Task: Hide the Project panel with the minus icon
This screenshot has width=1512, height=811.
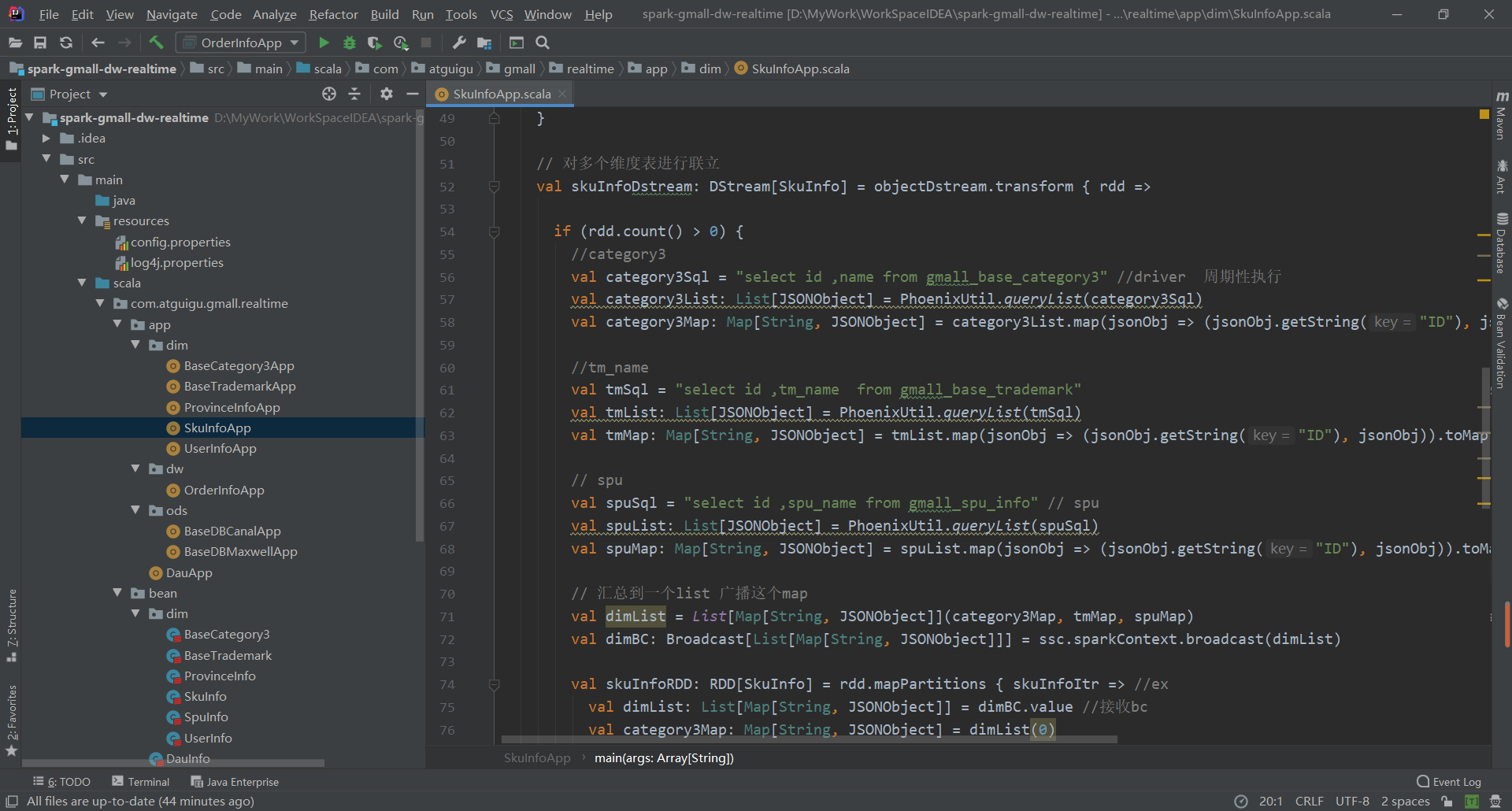Action: [412, 94]
